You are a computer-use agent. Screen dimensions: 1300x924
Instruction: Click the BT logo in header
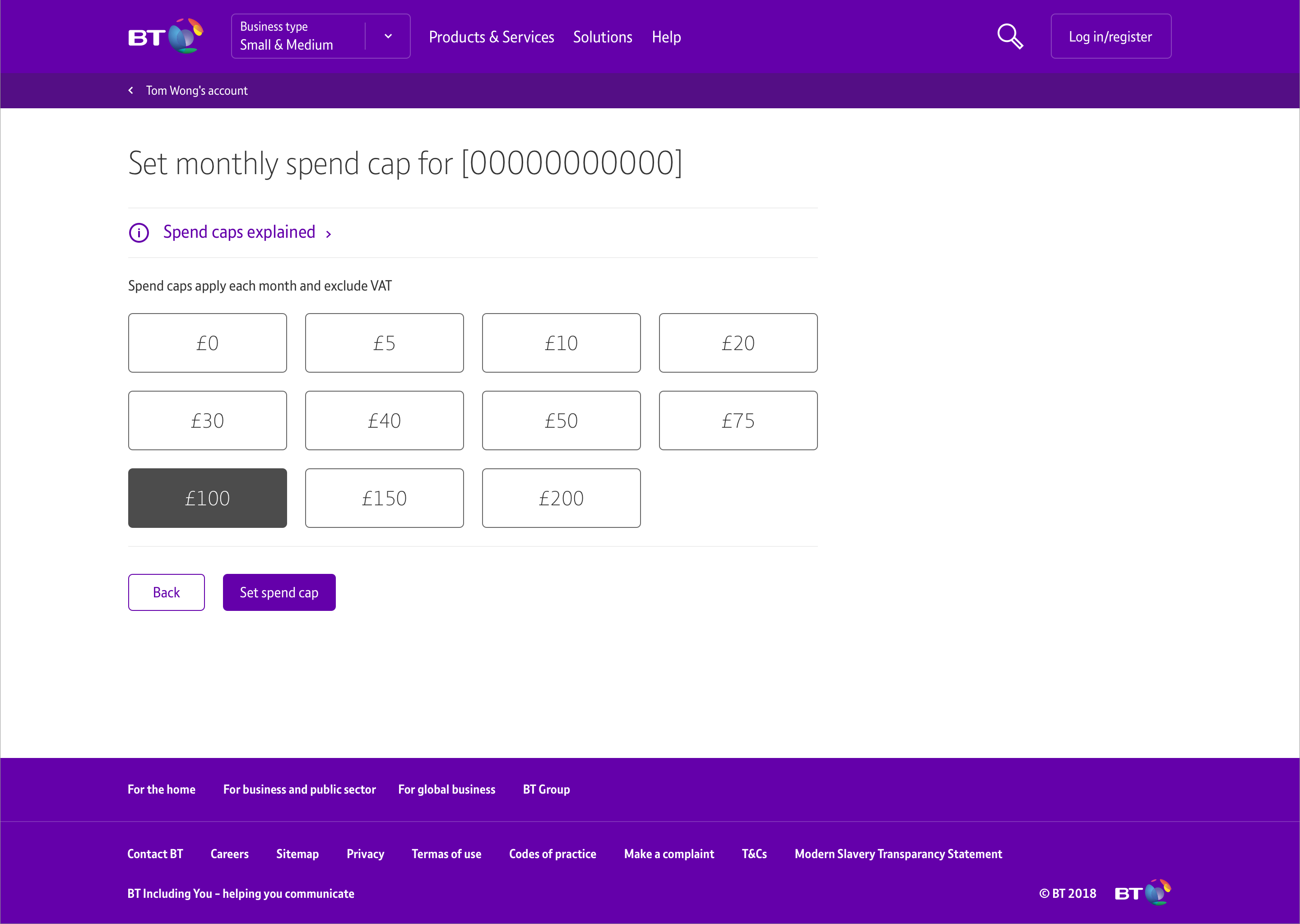click(165, 37)
